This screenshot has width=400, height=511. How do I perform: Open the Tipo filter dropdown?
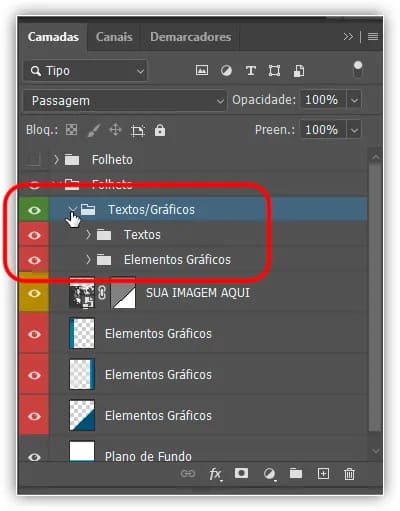coord(85,71)
